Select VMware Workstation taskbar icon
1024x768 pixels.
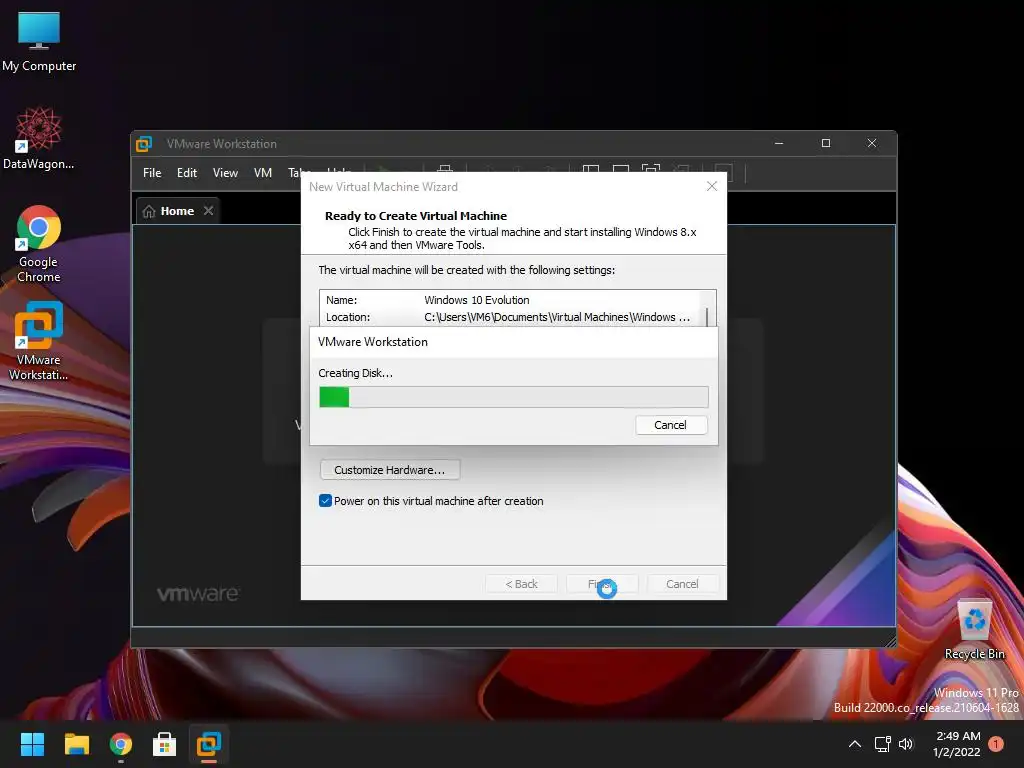[x=209, y=744]
